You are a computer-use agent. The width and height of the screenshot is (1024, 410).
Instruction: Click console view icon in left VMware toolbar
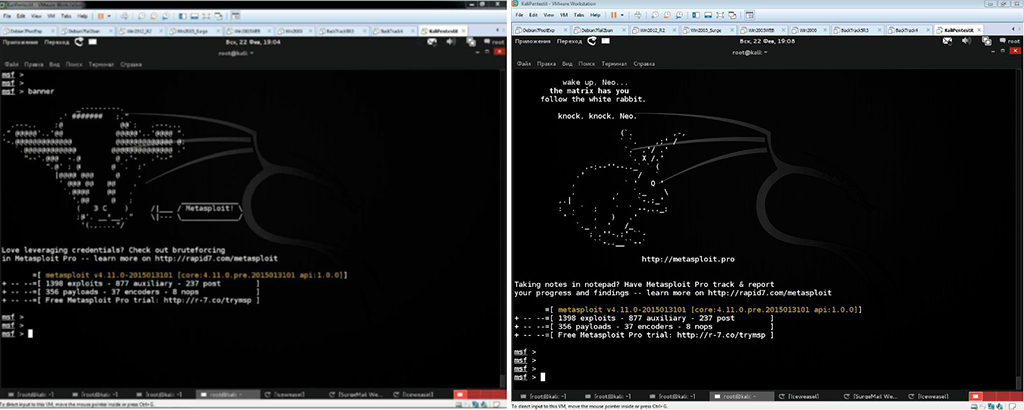click(x=235, y=16)
